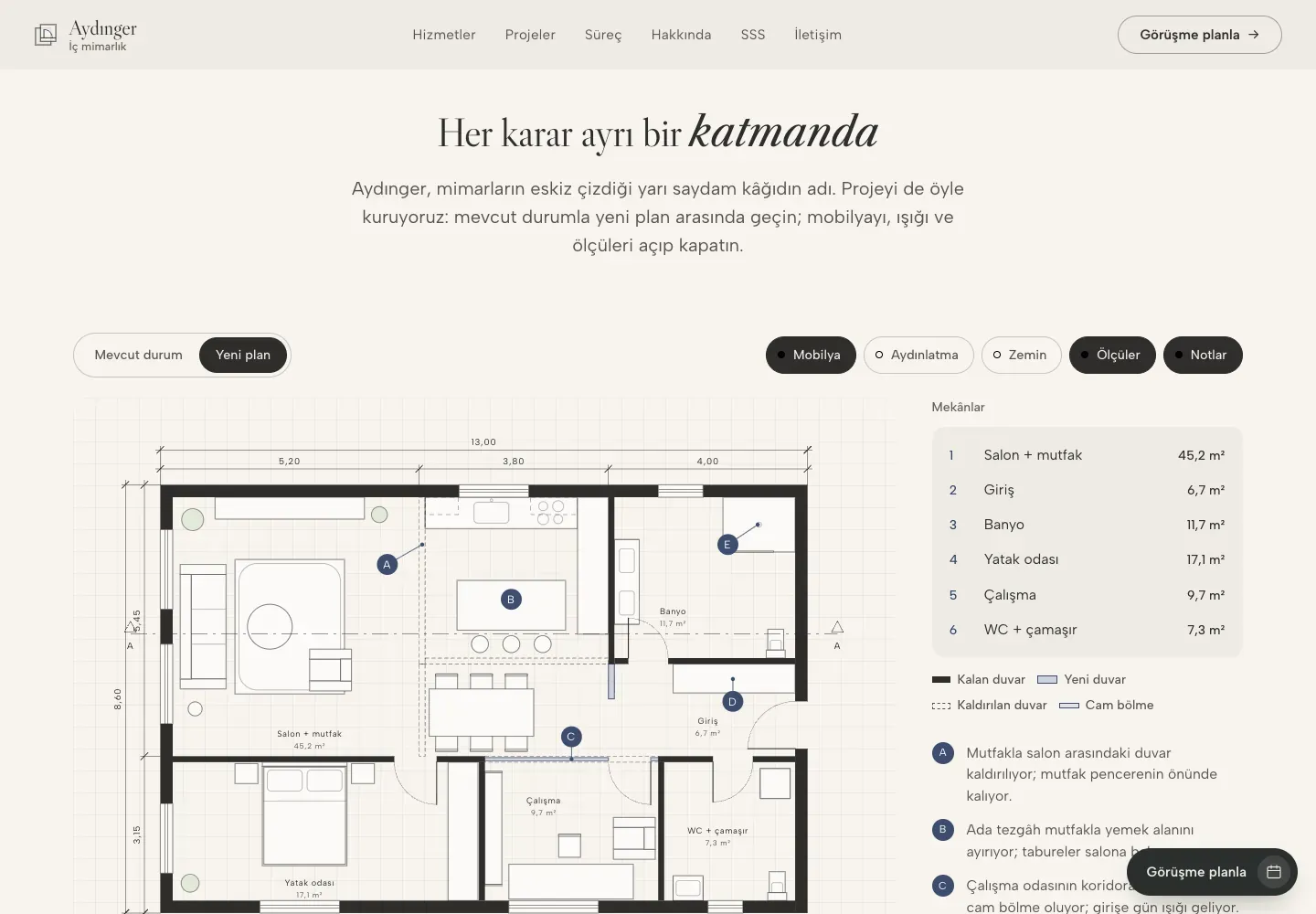The height and width of the screenshot is (914, 1316).
Task: Click the Yatak odası label on the plan
Action: tap(309, 883)
